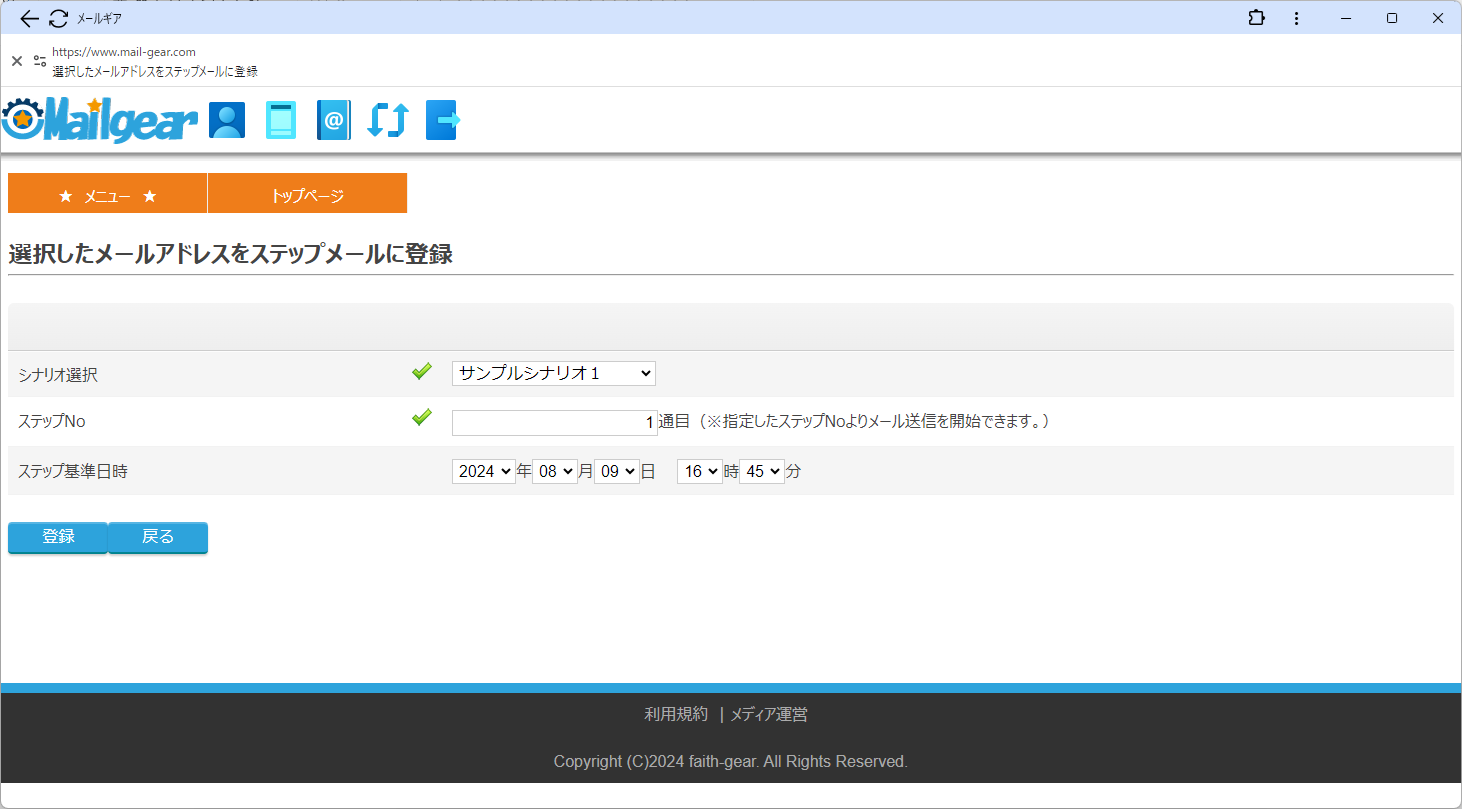Focus the ステップNo input field
Viewport: 1462px width, 809px height.
click(555, 423)
